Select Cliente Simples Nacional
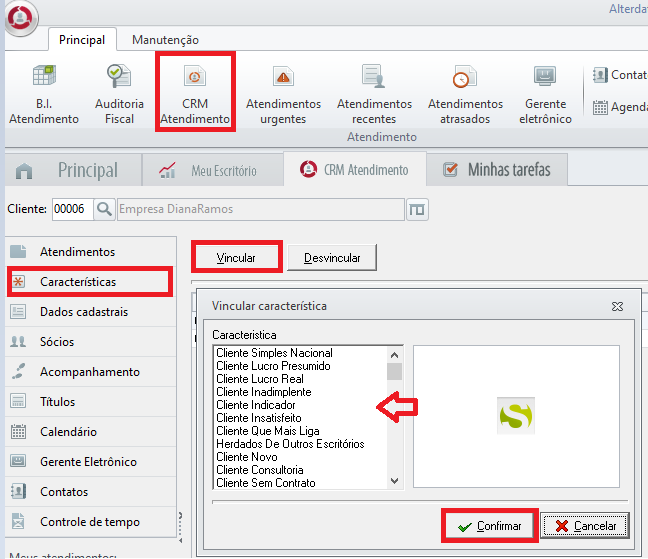The width and height of the screenshot is (648, 559). (x=274, y=353)
